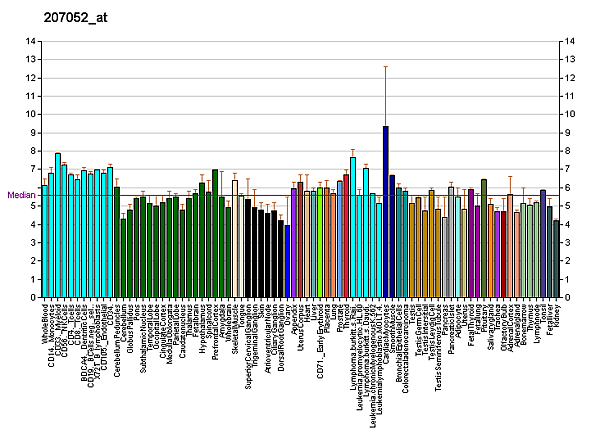
Task: Select the 10 tick on the left axis
Action: pos(29,114)
